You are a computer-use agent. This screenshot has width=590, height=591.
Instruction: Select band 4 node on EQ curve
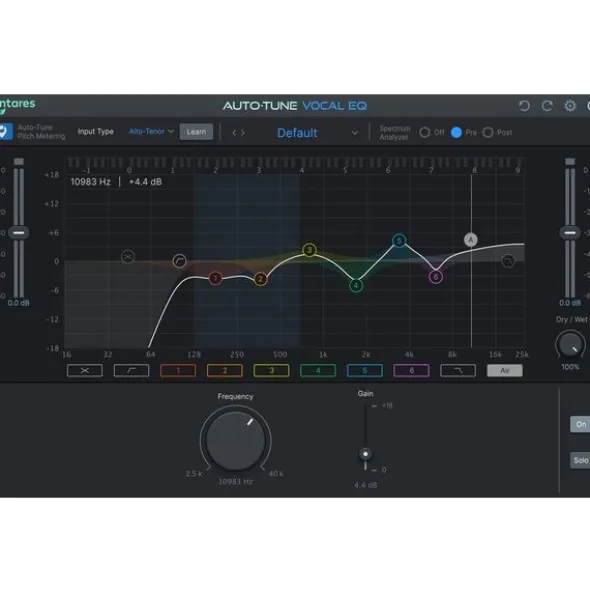(x=356, y=286)
